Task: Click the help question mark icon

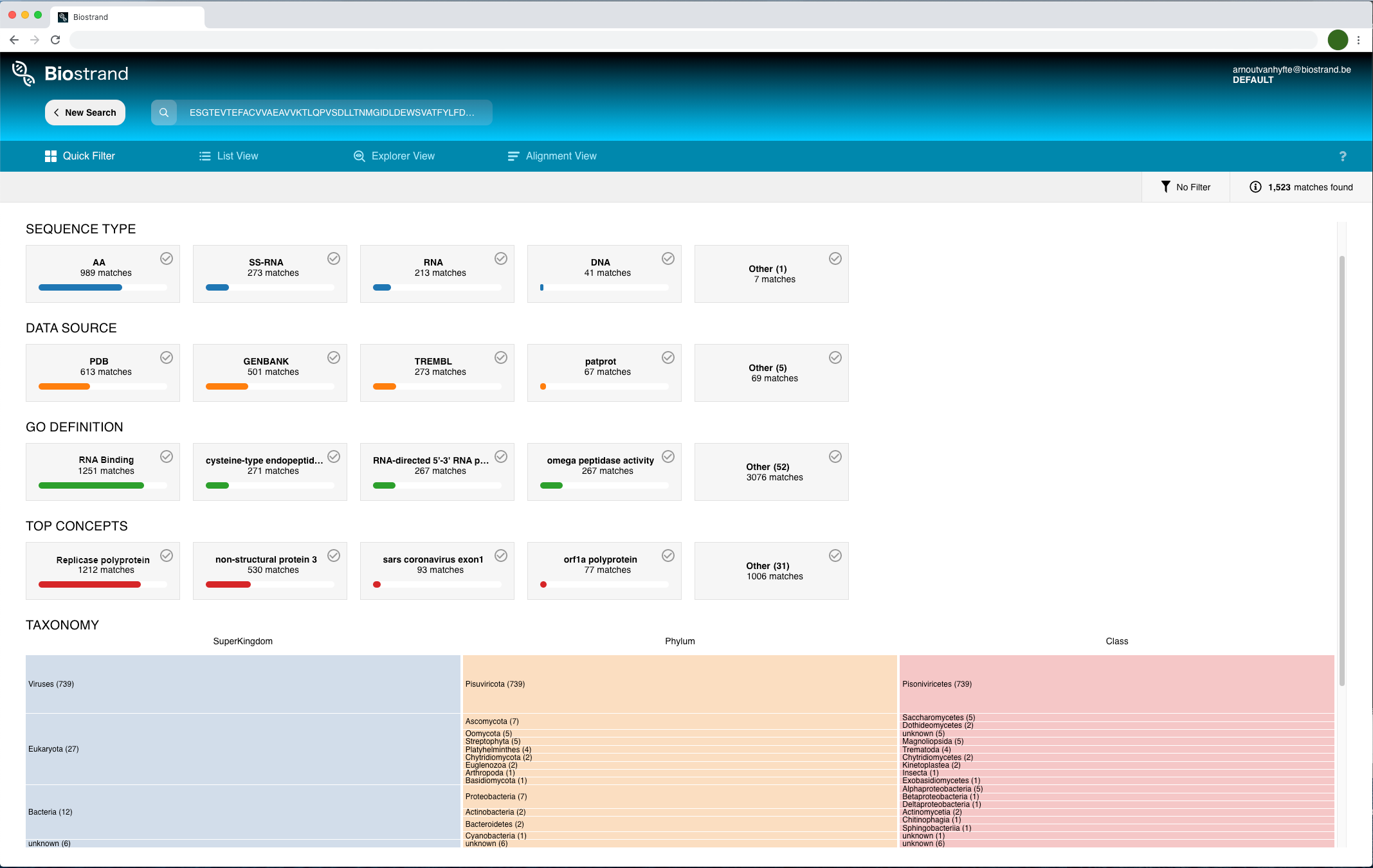Action: [x=1343, y=156]
